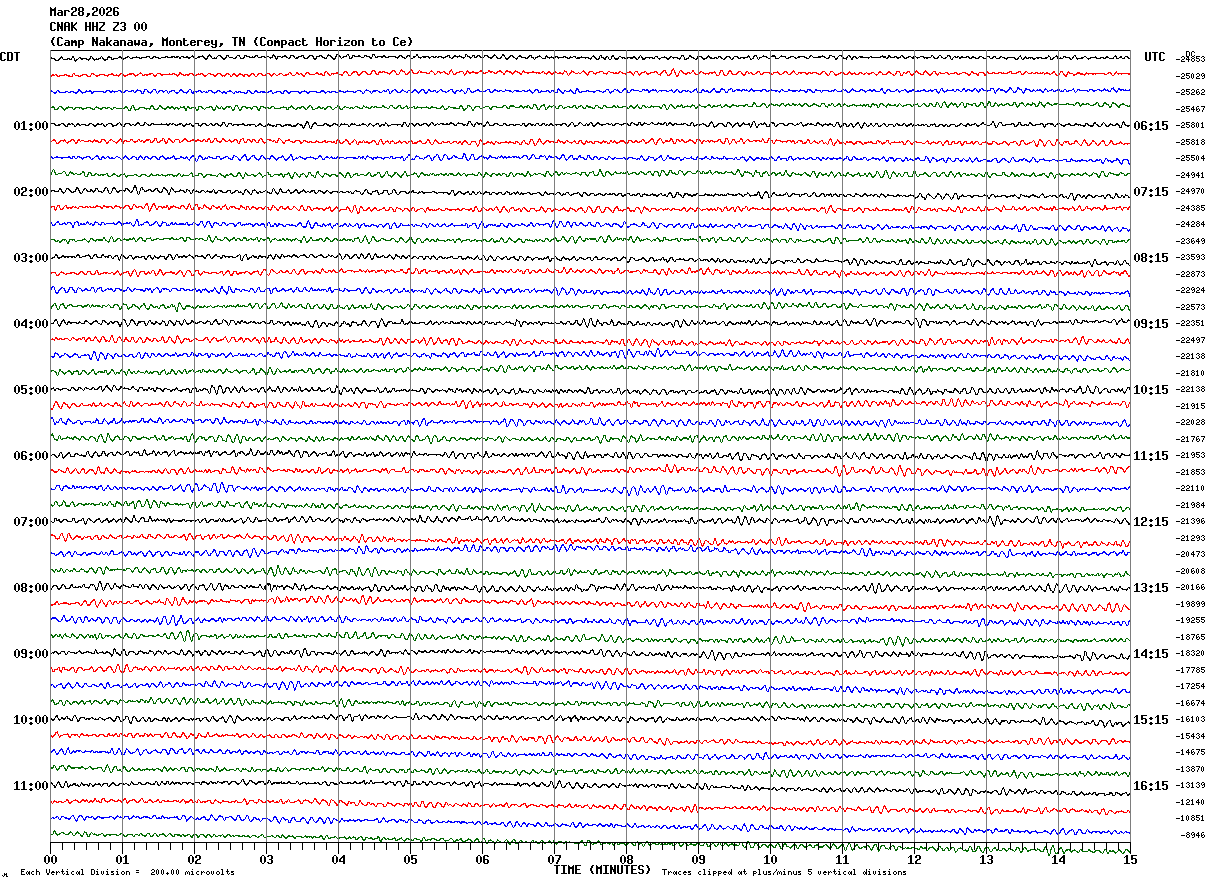Viewport: 1210px width, 886px height.
Task: Click the Camp Nakanawa, Monterey, TN station title
Action: point(231,42)
